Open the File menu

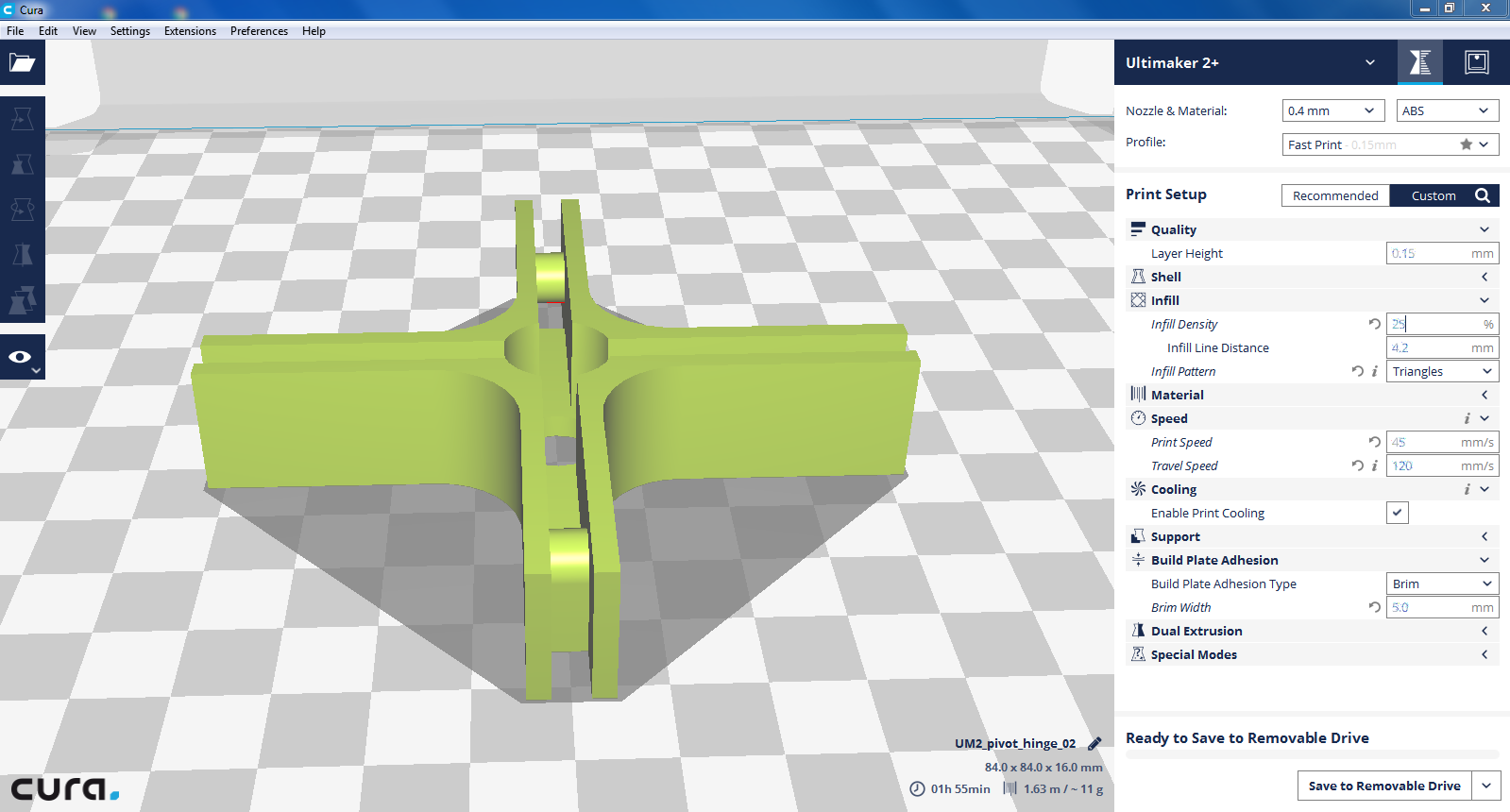(x=15, y=31)
